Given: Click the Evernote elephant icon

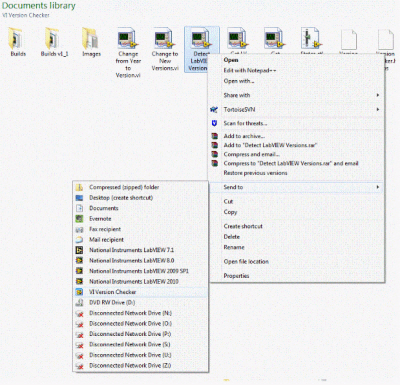Looking at the screenshot, I should pos(79,219).
